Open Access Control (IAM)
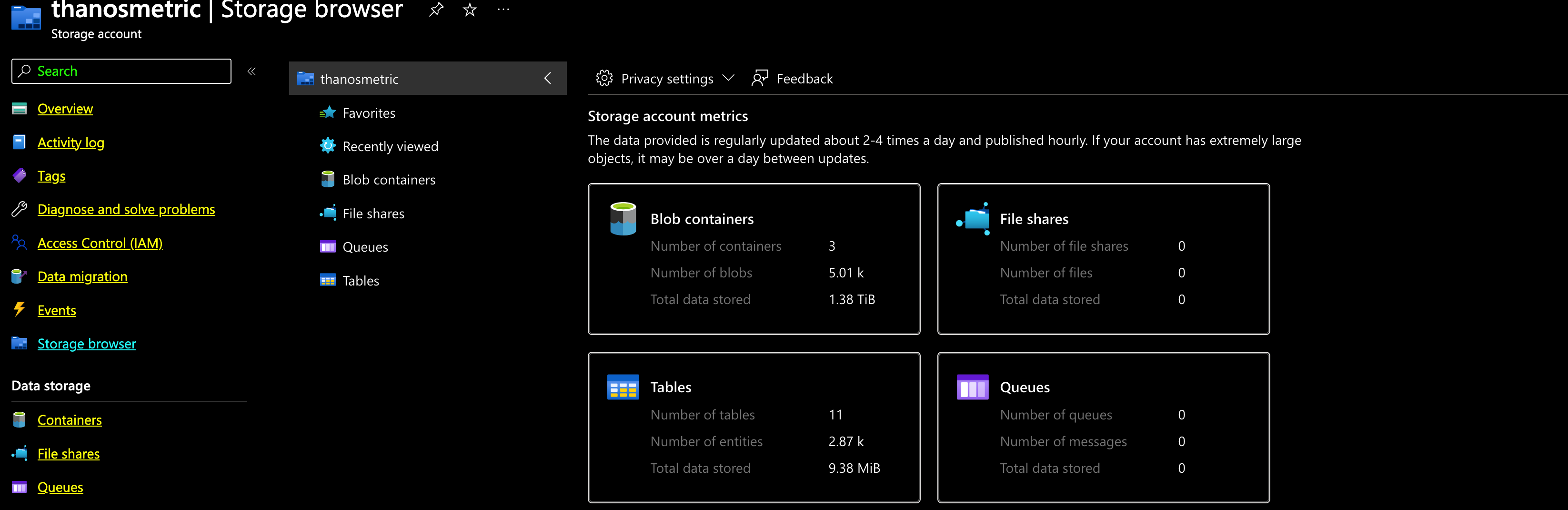This screenshot has width=1568, height=510. (x=100, y=243)
